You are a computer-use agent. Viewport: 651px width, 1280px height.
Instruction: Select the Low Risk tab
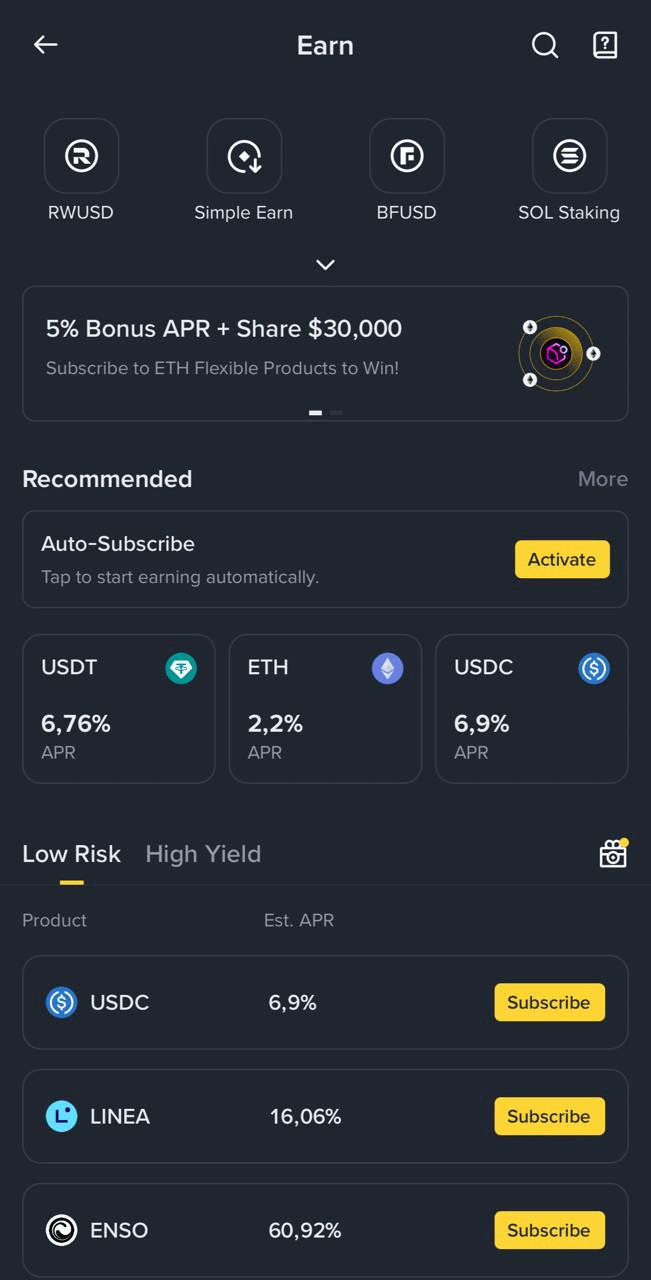(71, 854)
